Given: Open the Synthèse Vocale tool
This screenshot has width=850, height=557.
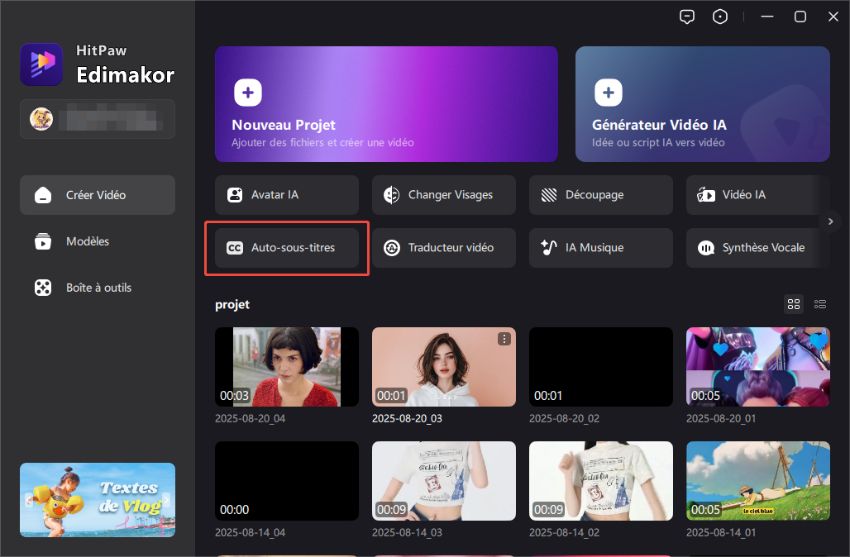Looking at the screenshot, I should (x=757, y=248).
